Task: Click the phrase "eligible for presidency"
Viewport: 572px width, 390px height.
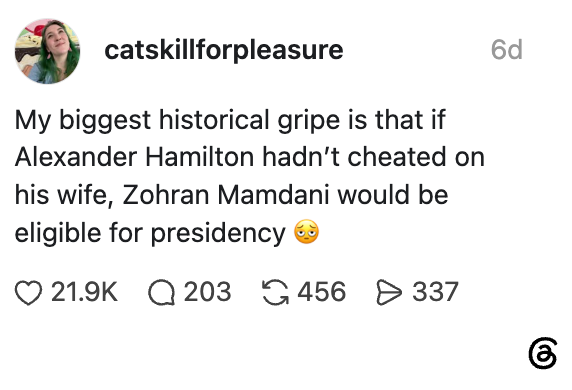Action: pyautogui.click(x=150, y=233)
